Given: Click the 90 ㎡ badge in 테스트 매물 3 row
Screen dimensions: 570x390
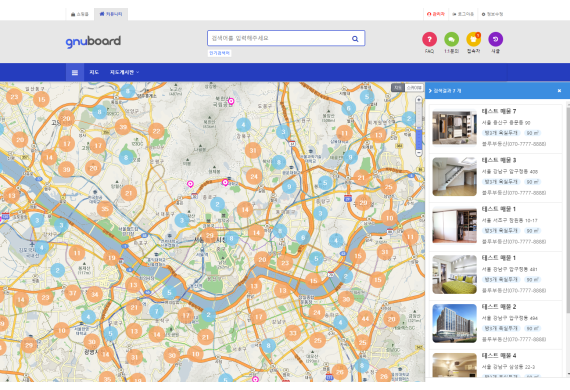Looking at the screenshot, I should click(533, 182).
